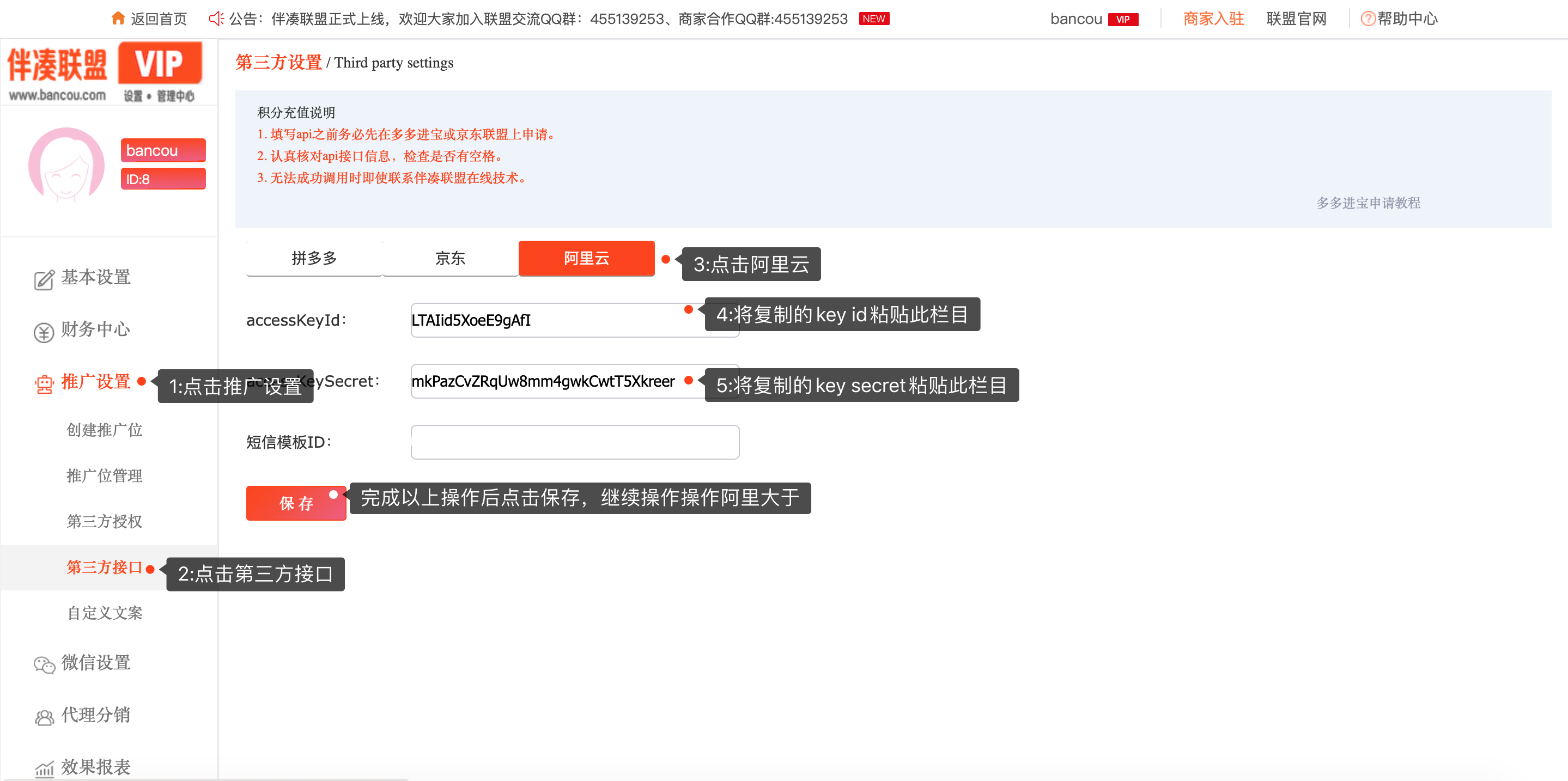Open 财务中心 menu
The image size is (1568, 781).
click(x=95, y=329)
